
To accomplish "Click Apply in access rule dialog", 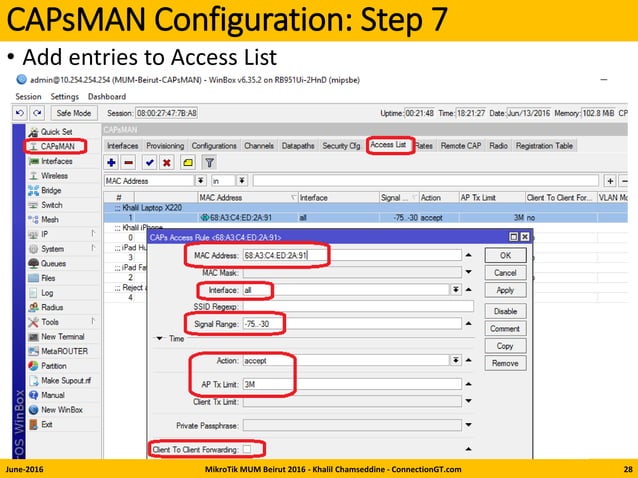I will click(x=505, y=290).
